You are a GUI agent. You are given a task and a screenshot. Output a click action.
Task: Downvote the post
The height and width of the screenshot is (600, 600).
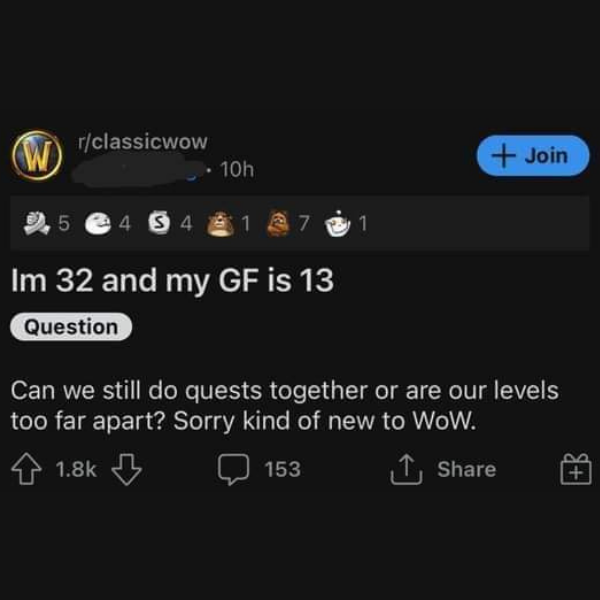tap(127, 470)
